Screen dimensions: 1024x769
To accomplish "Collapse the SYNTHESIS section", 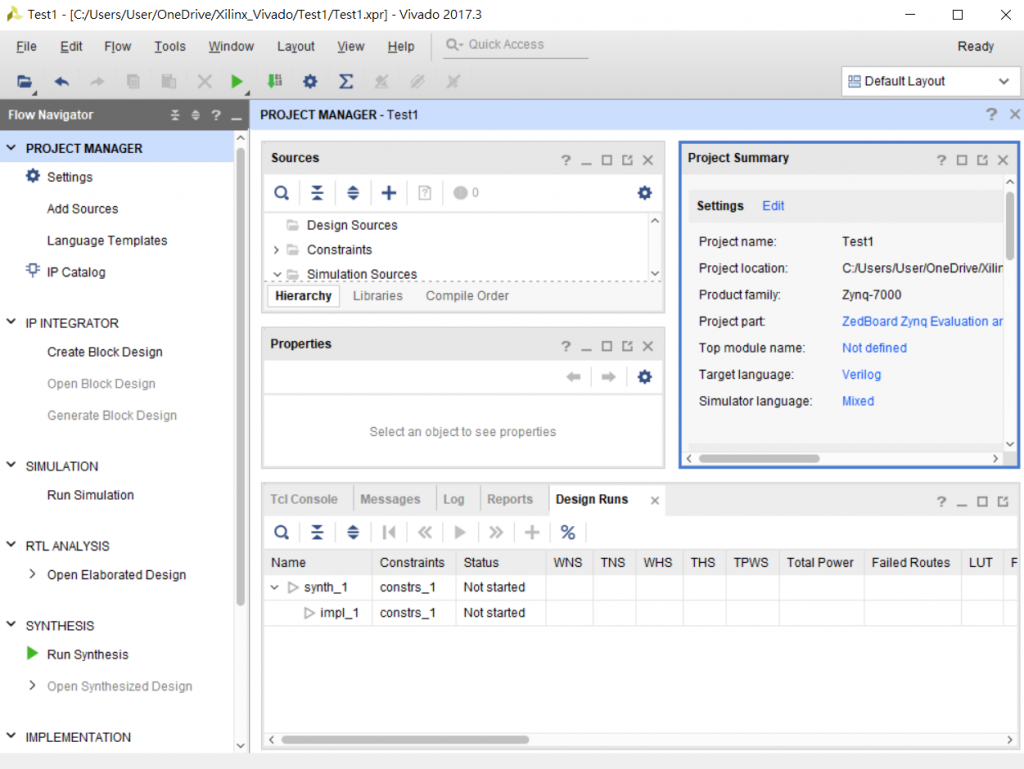I will (11, 625).
